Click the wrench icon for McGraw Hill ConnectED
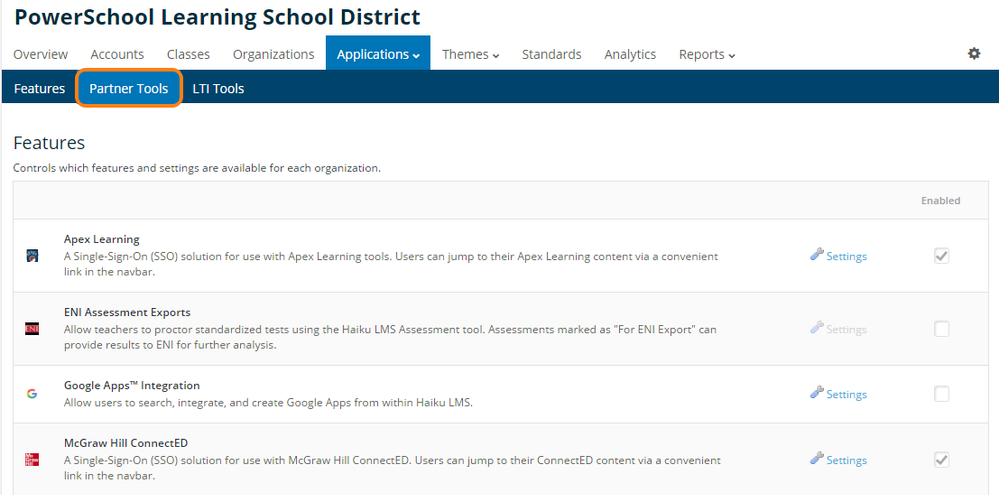Screen dimensions: 999x495 817,459
